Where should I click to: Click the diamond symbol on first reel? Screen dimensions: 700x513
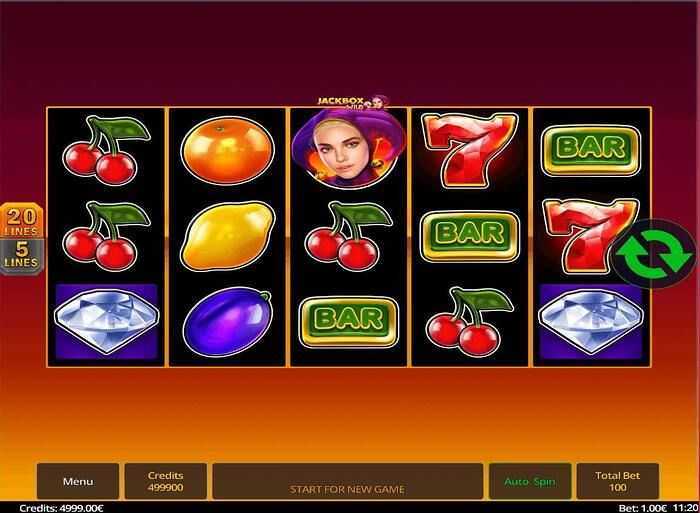(106, 321)
